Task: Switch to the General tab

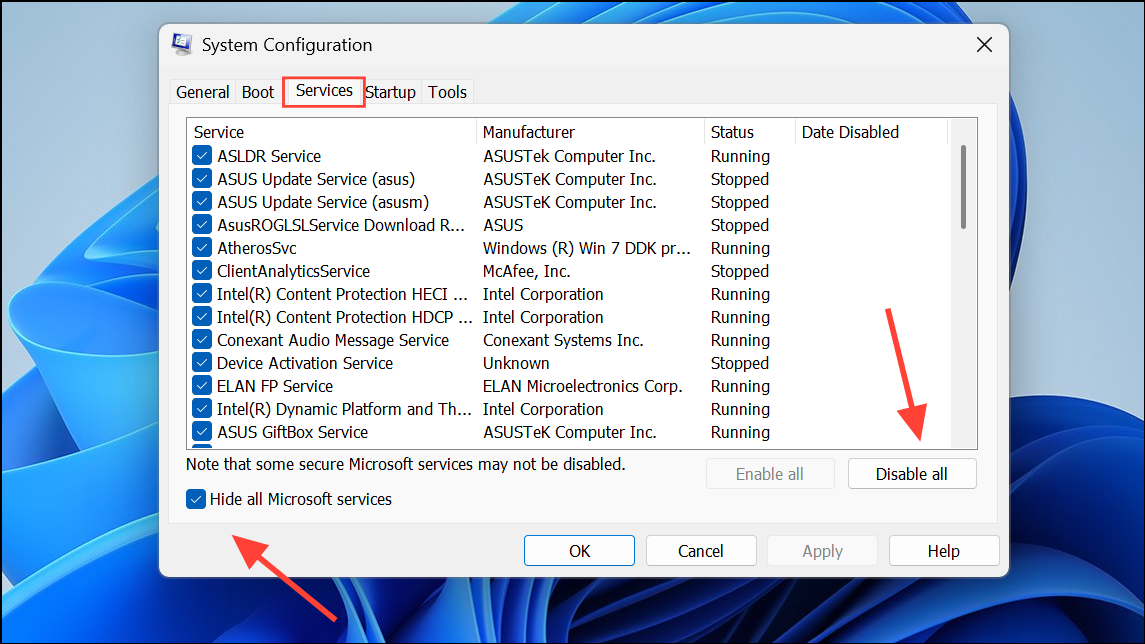Action: tap(202, 91)
